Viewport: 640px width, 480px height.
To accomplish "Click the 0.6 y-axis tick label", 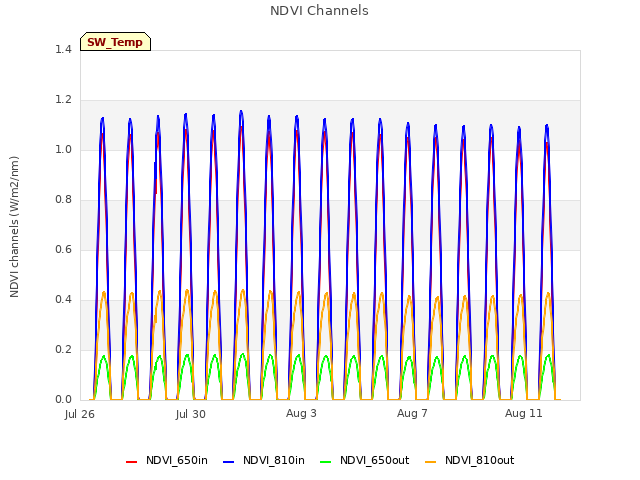I will tap(63, 249).
